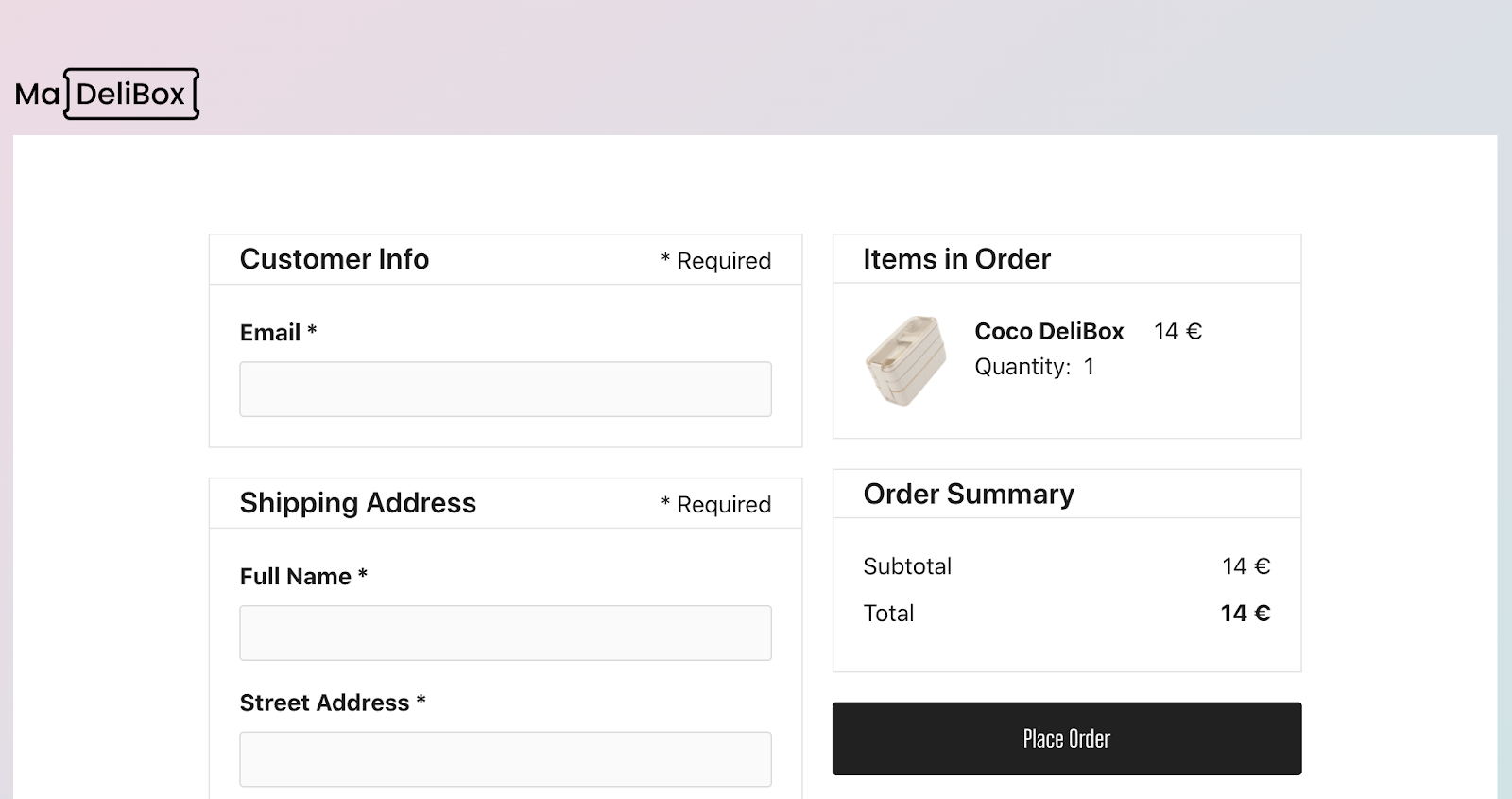Click the Required note in Shipping Address

click(715, 505)
